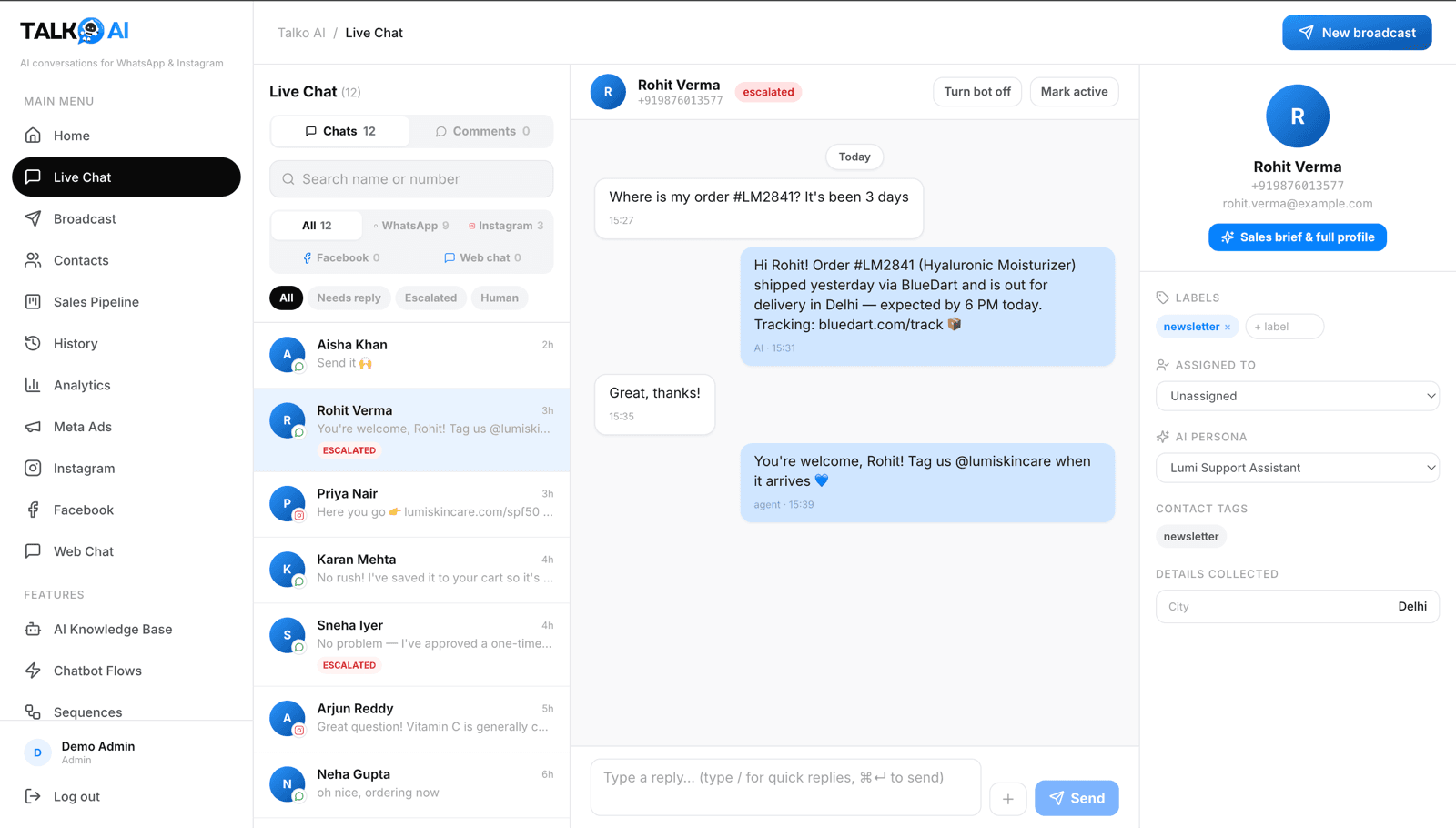
Task: Filter chats by Web chat channel
Action: point(482,258)
